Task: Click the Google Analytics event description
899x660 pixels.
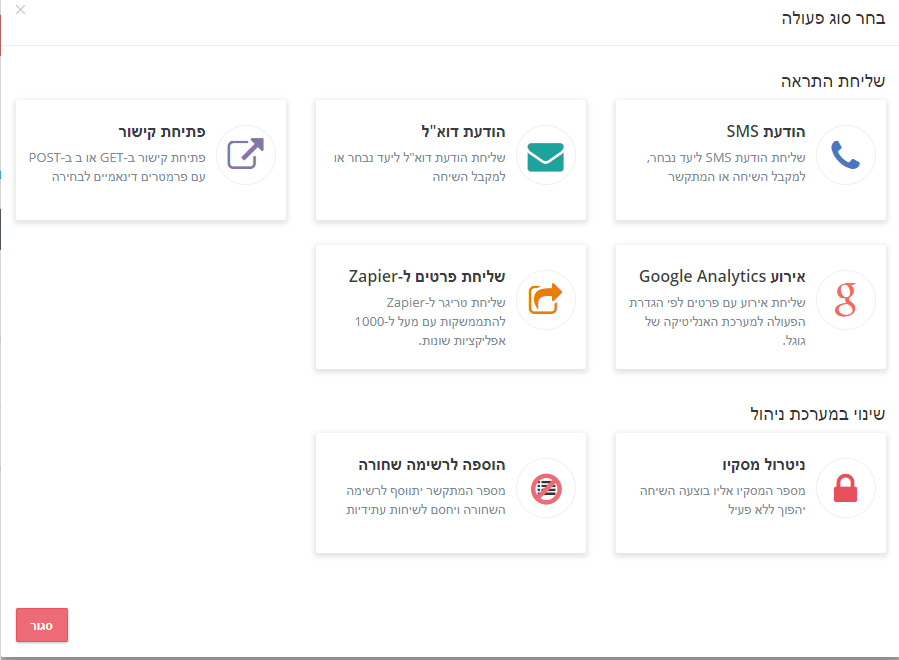Action: click(x=717, y=322)
